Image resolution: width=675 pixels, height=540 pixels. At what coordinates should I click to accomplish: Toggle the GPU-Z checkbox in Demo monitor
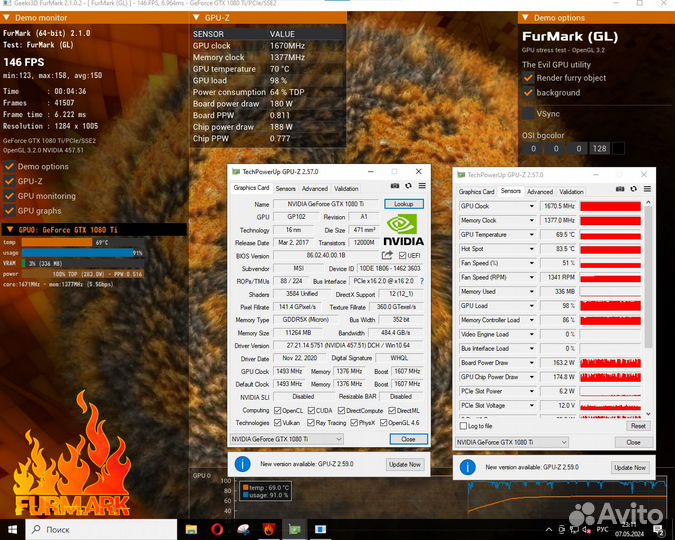9,181
